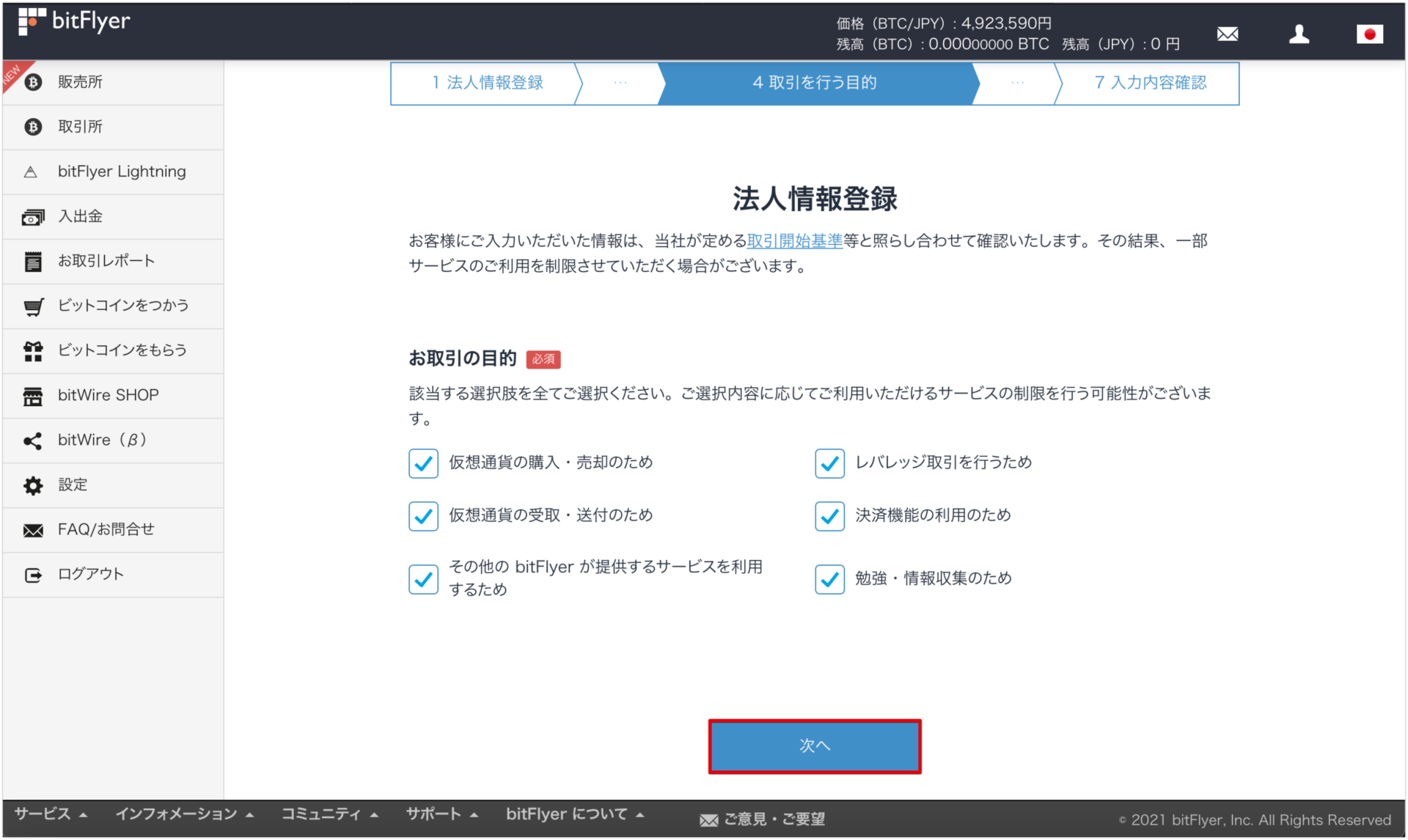The image size is (1408, 840).
Task: Uncheck レバレッジ取引を行うため
Action: pos(829,463)
